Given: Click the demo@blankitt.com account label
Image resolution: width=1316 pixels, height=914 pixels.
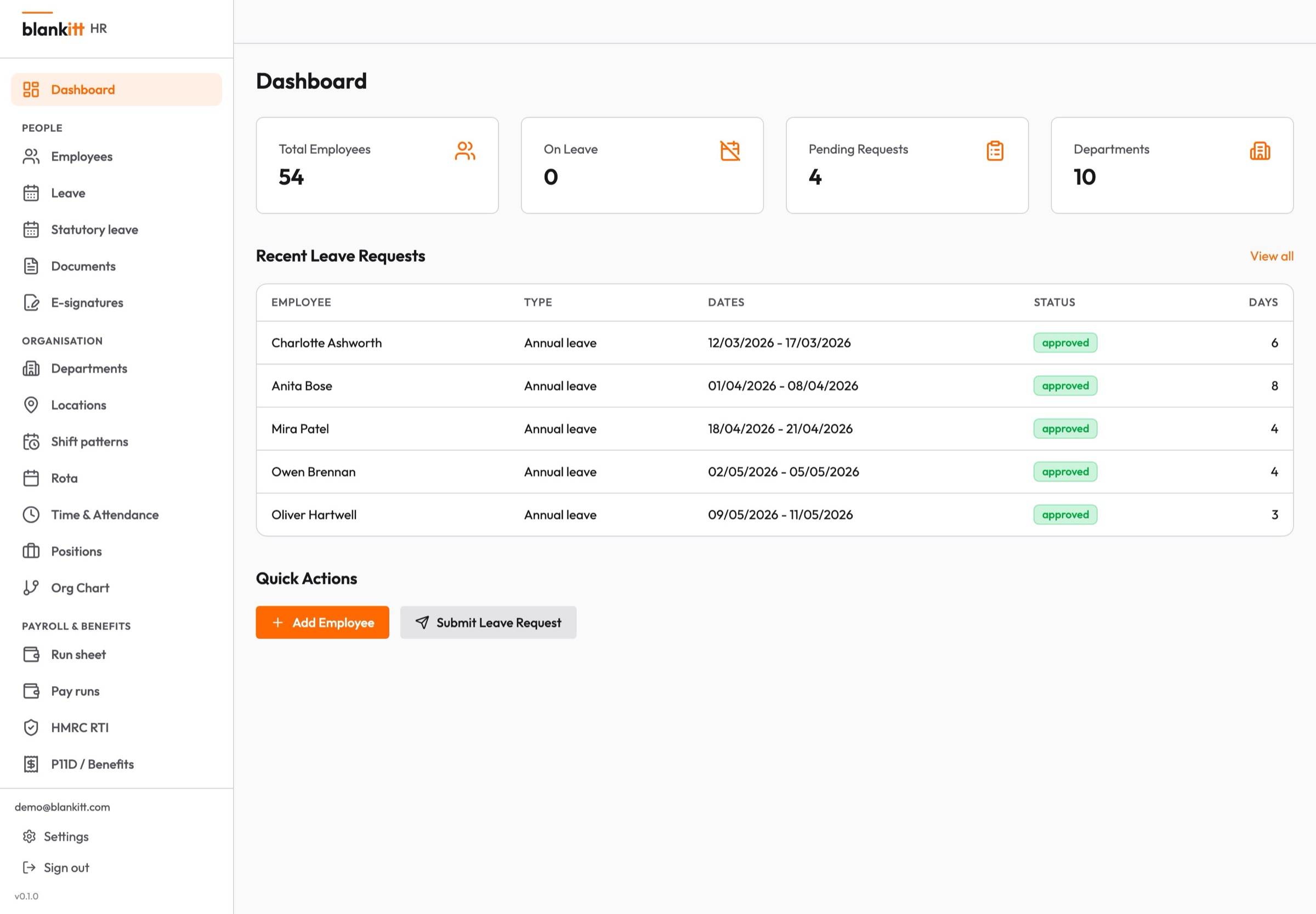Looking at the screenshot, I should 63,807.
